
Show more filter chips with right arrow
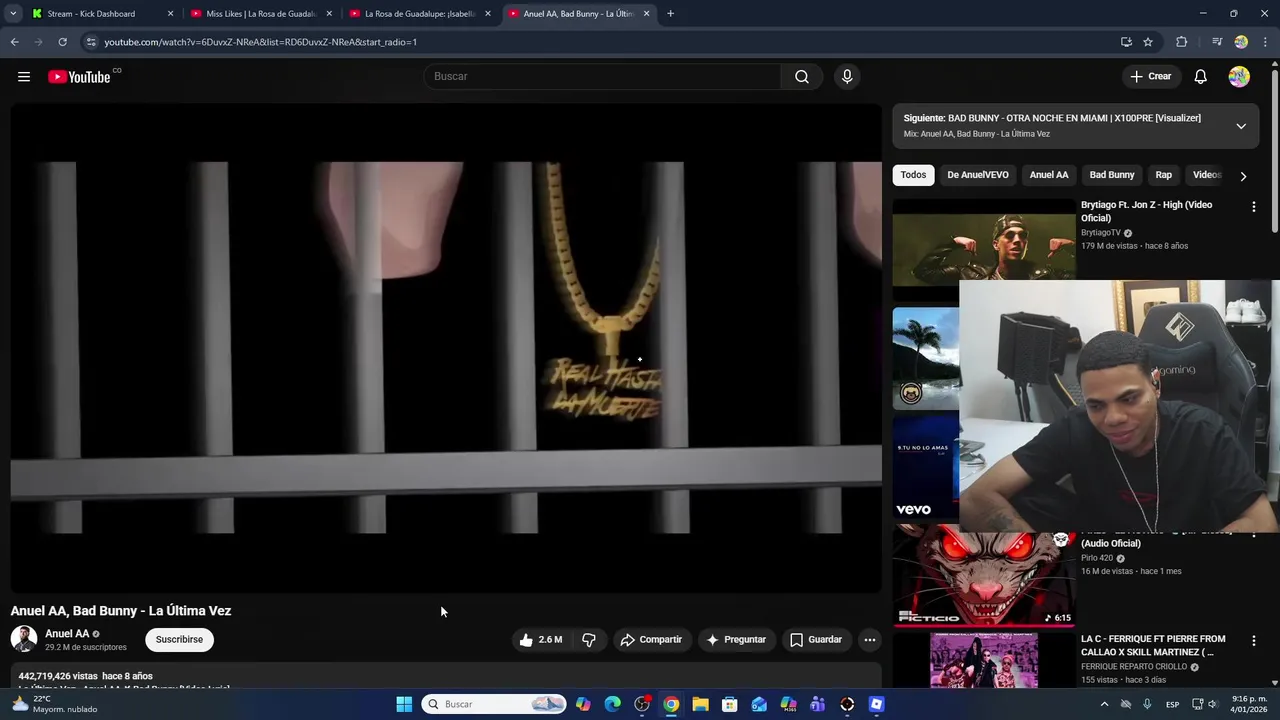coord(1243,176)
